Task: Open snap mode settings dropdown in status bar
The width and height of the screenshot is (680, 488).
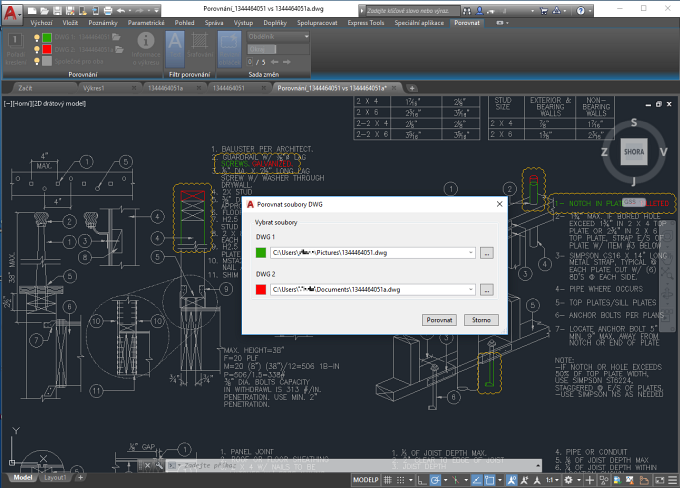Action: [410, 480]
